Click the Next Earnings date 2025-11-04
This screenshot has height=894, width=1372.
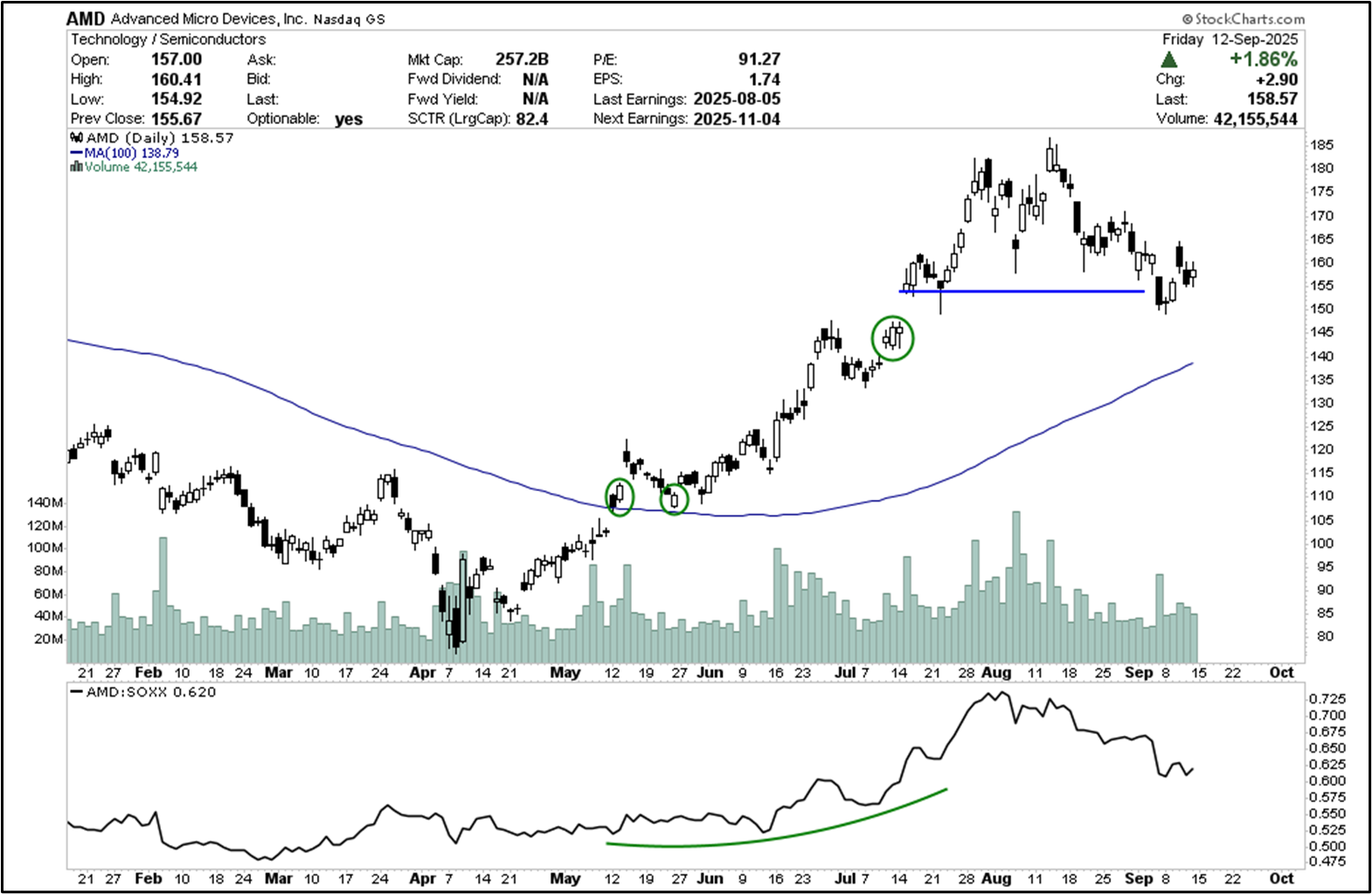pyautogui.click(x=737, y=119)
